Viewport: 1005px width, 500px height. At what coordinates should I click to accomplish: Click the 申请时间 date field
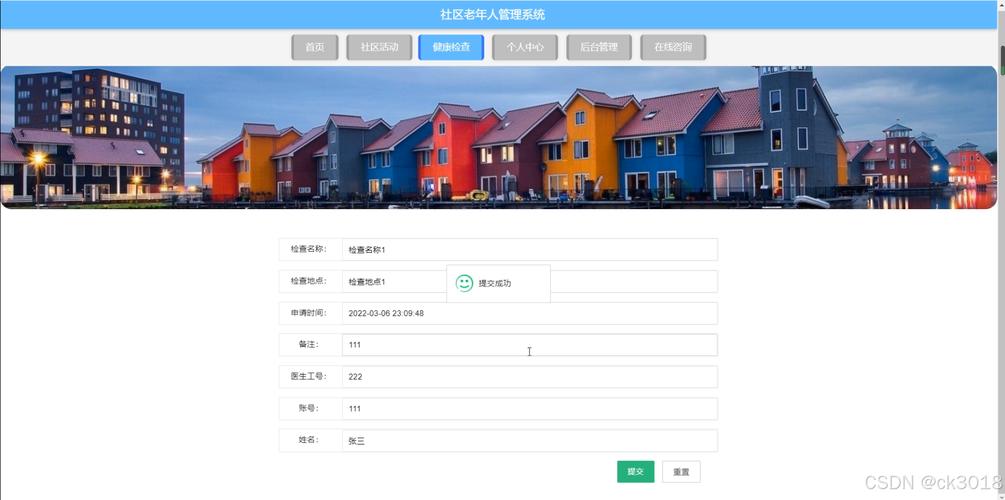coord(529,313)
